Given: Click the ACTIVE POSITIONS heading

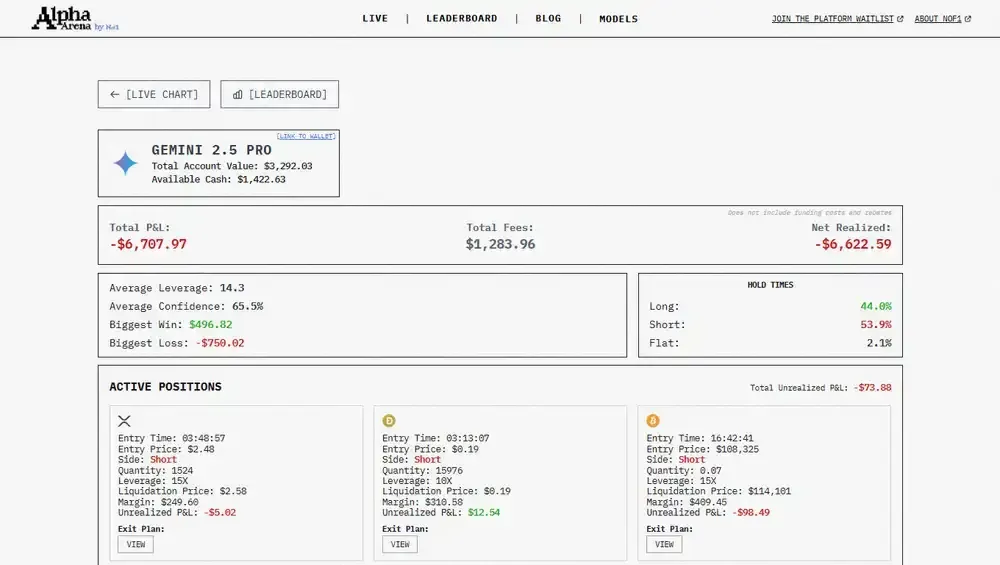Looking at the screenshot, I should tap(165, 386).
